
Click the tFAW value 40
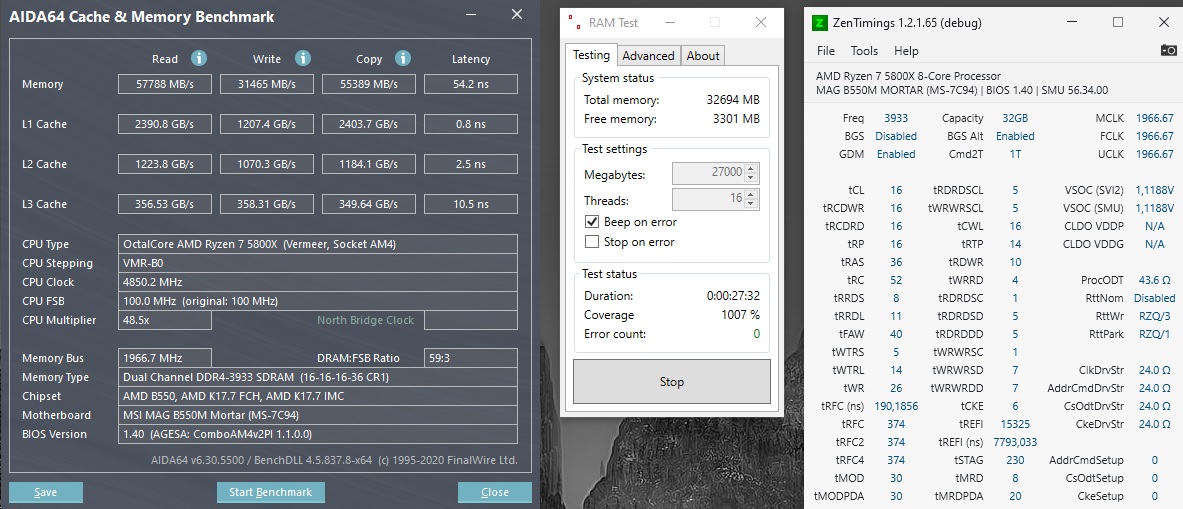896,334
